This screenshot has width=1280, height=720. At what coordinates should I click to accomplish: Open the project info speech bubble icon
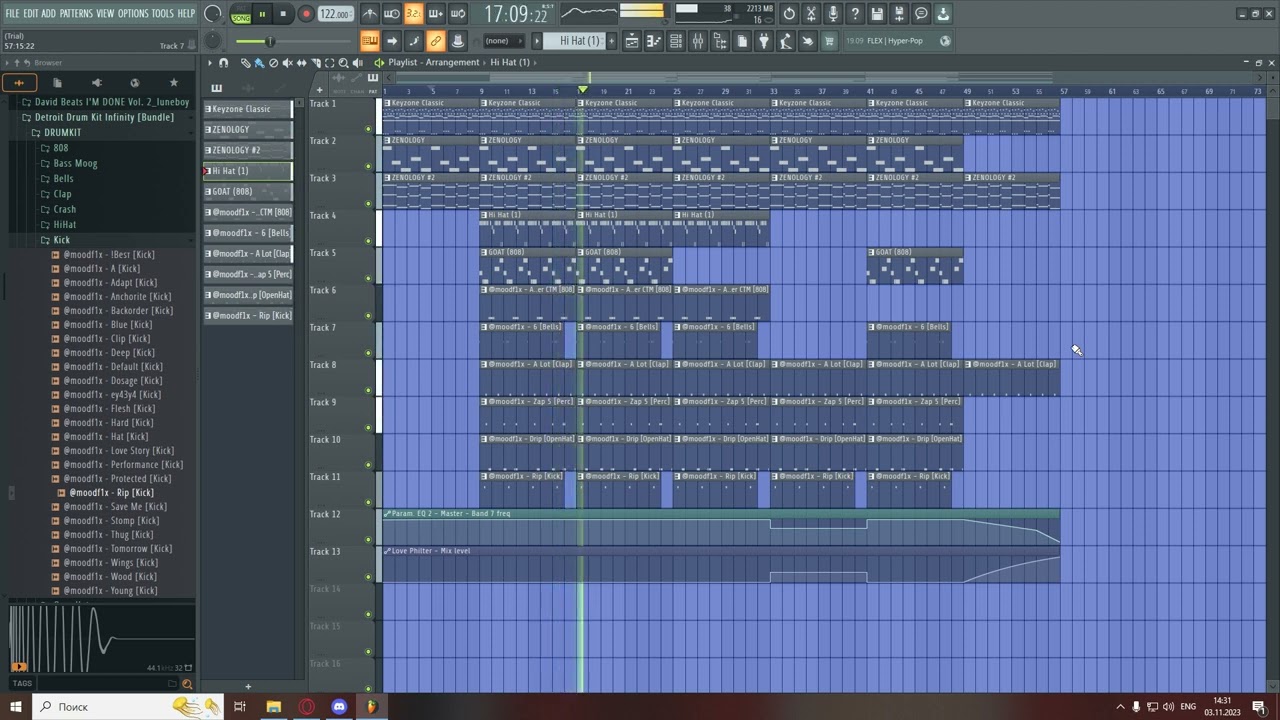[x=921, y=14]
